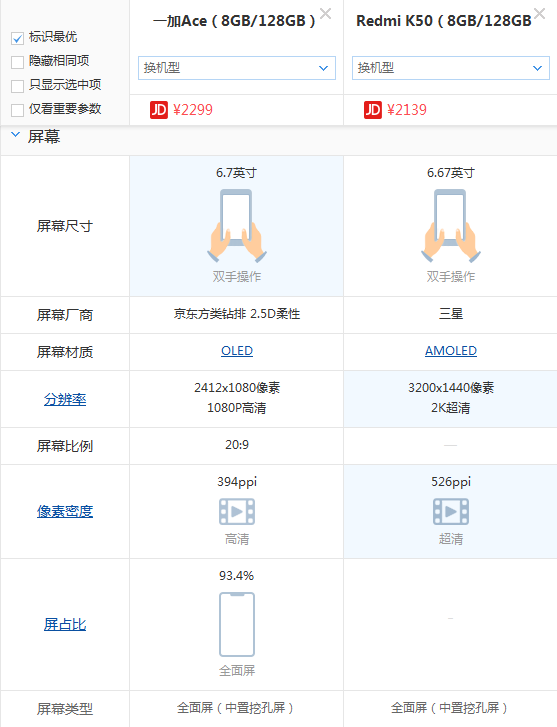Open the OLED material link
Image resolution: width=557 pixels, height=727 pixels.
pyautogui.click(x=237, y=351)
